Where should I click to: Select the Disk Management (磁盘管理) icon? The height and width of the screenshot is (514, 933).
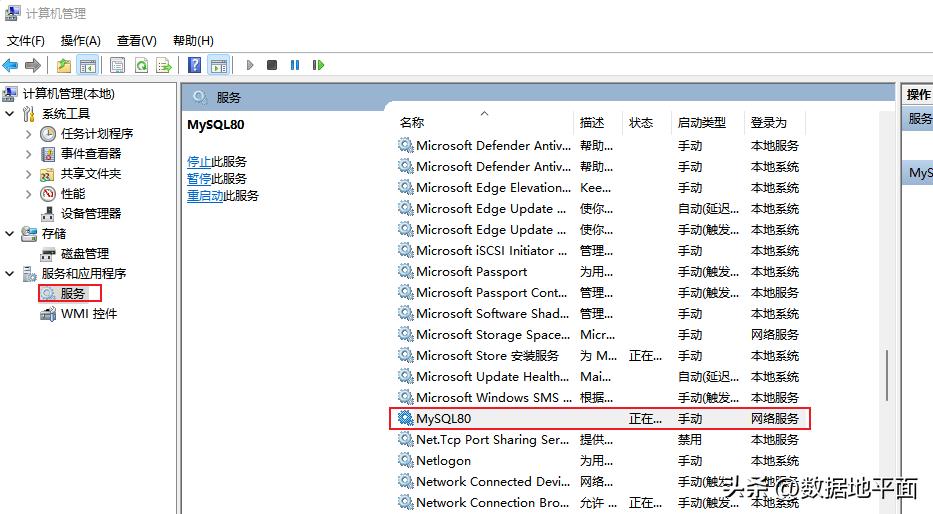(48, 254)
